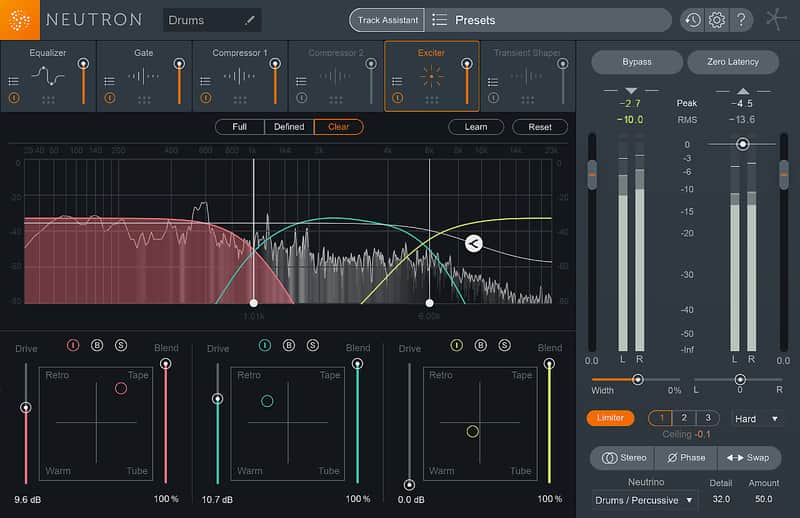
Task: Open Transient Shaper preset list icon
Action: click(493, 81)
